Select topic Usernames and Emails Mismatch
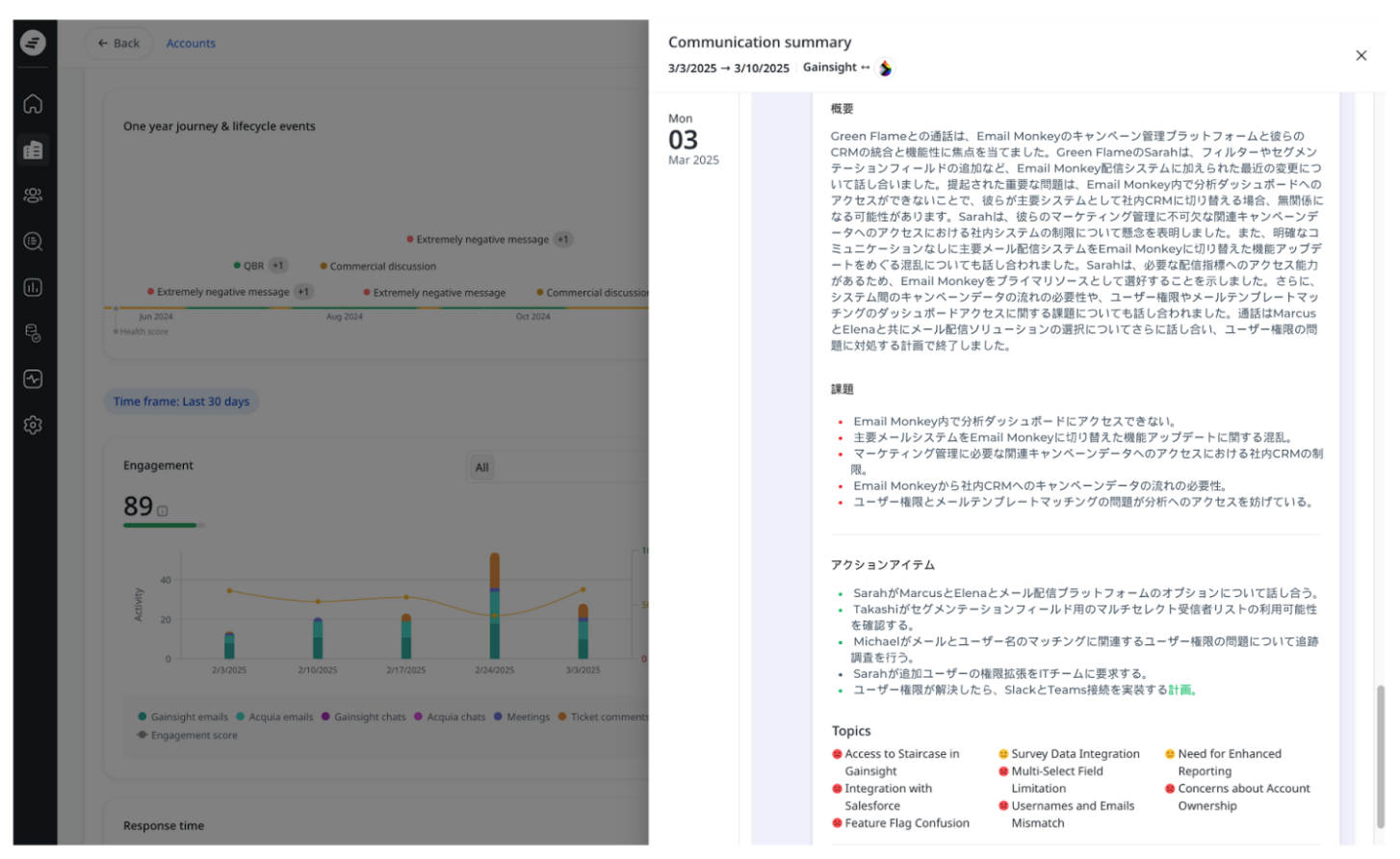Viewport: 1400px width, 859px height. (x=1067, y=816)
